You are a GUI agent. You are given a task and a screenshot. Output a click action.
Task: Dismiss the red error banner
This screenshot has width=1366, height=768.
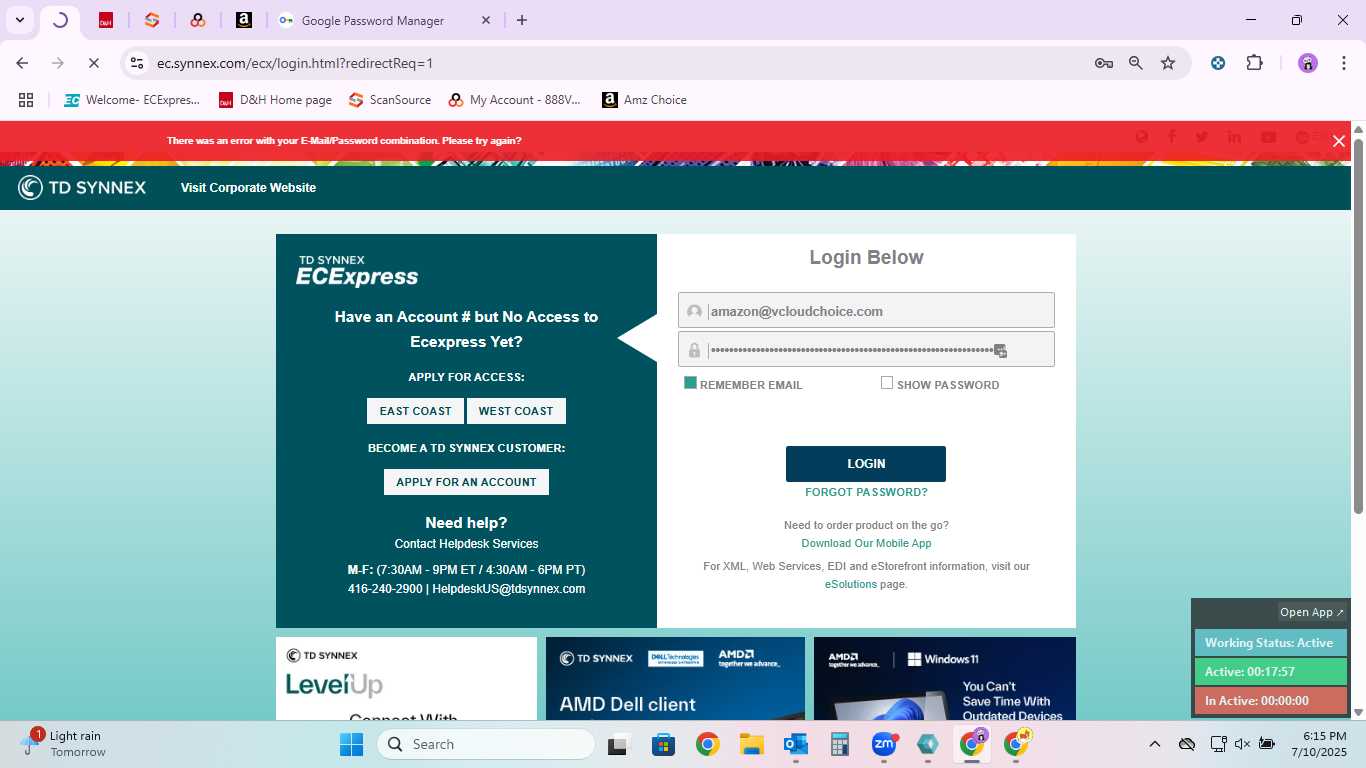(x=1339, y=141)
